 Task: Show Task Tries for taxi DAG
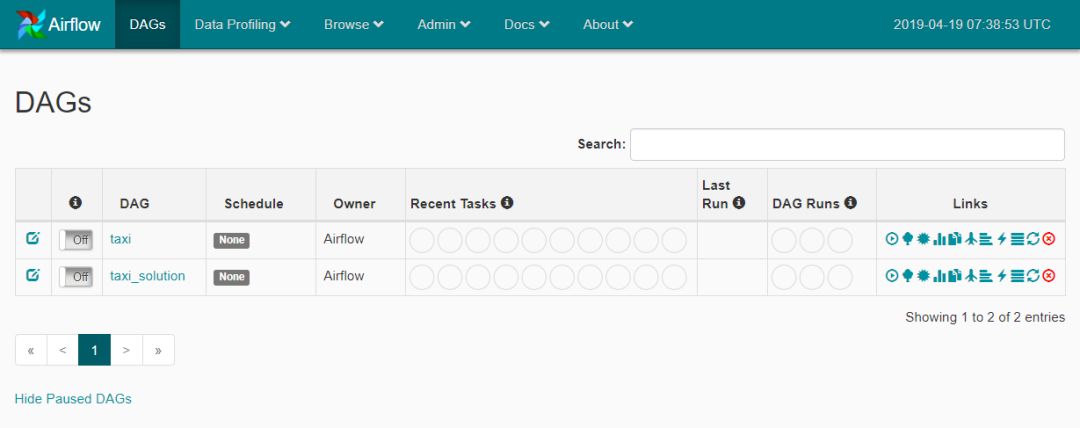(x=955, y=238)
